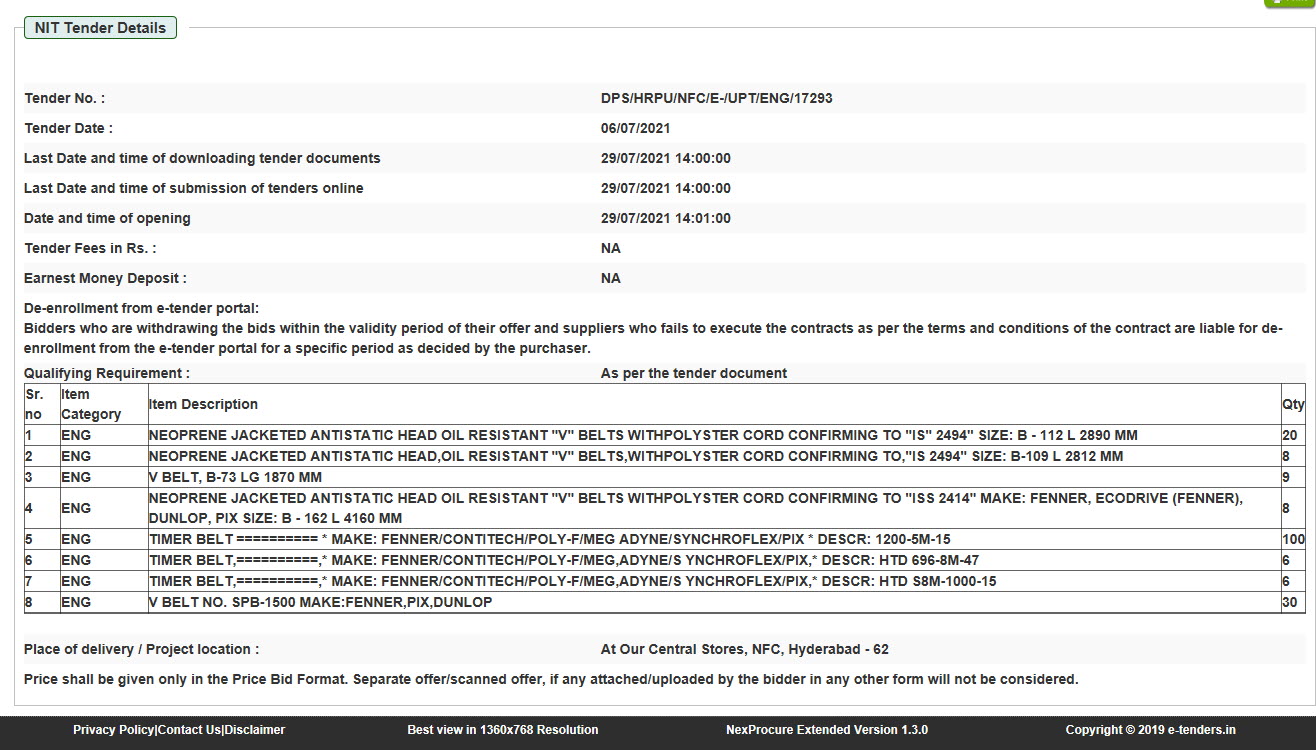Open the Privacy Policy footer link

coord(114,730)
